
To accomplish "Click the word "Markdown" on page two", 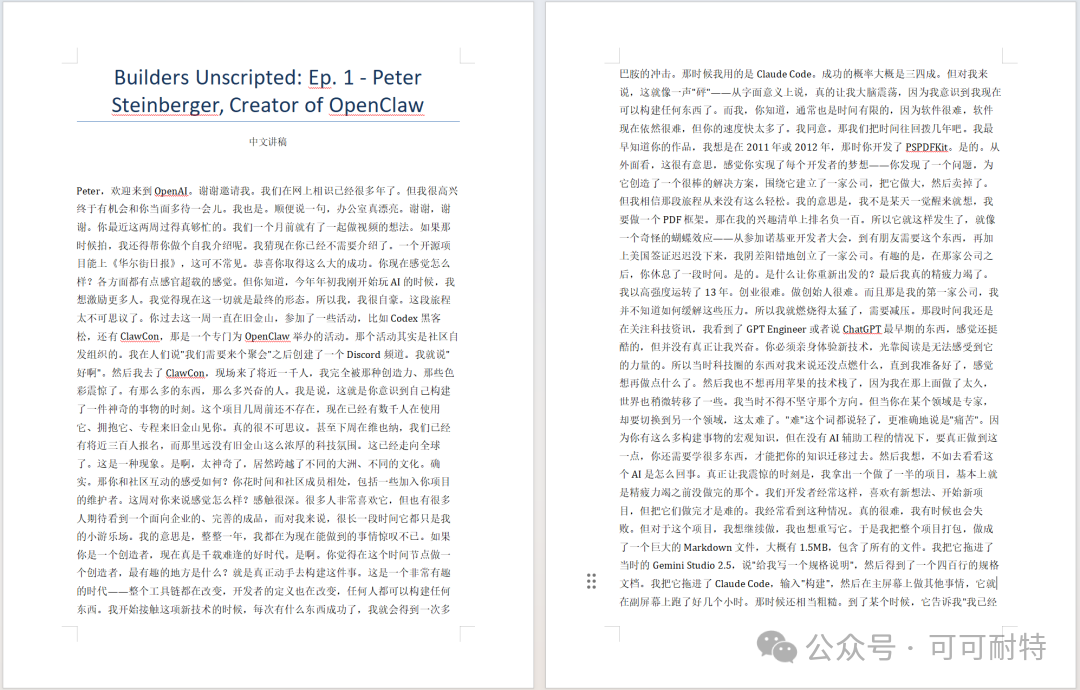I will [707, 547].
